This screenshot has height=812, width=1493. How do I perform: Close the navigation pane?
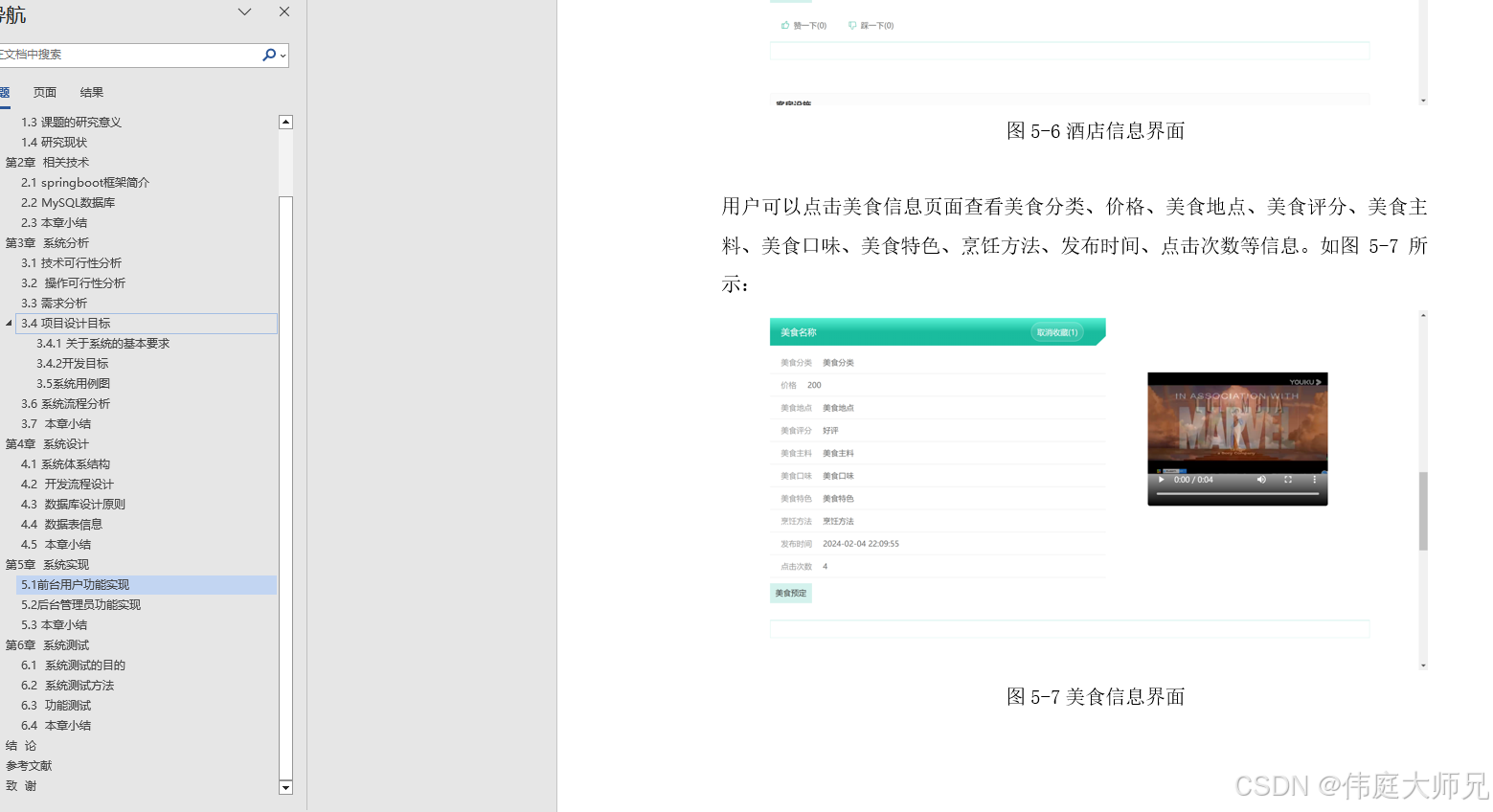[x=284, y=11]
